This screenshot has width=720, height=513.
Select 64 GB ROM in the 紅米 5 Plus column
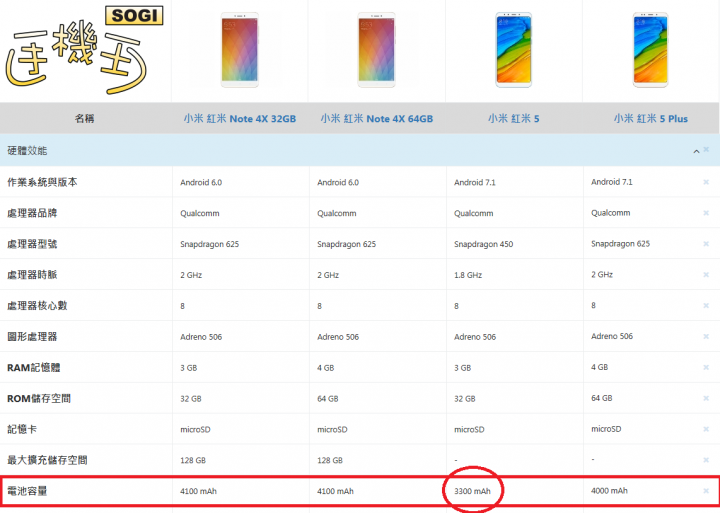[602, 398]
